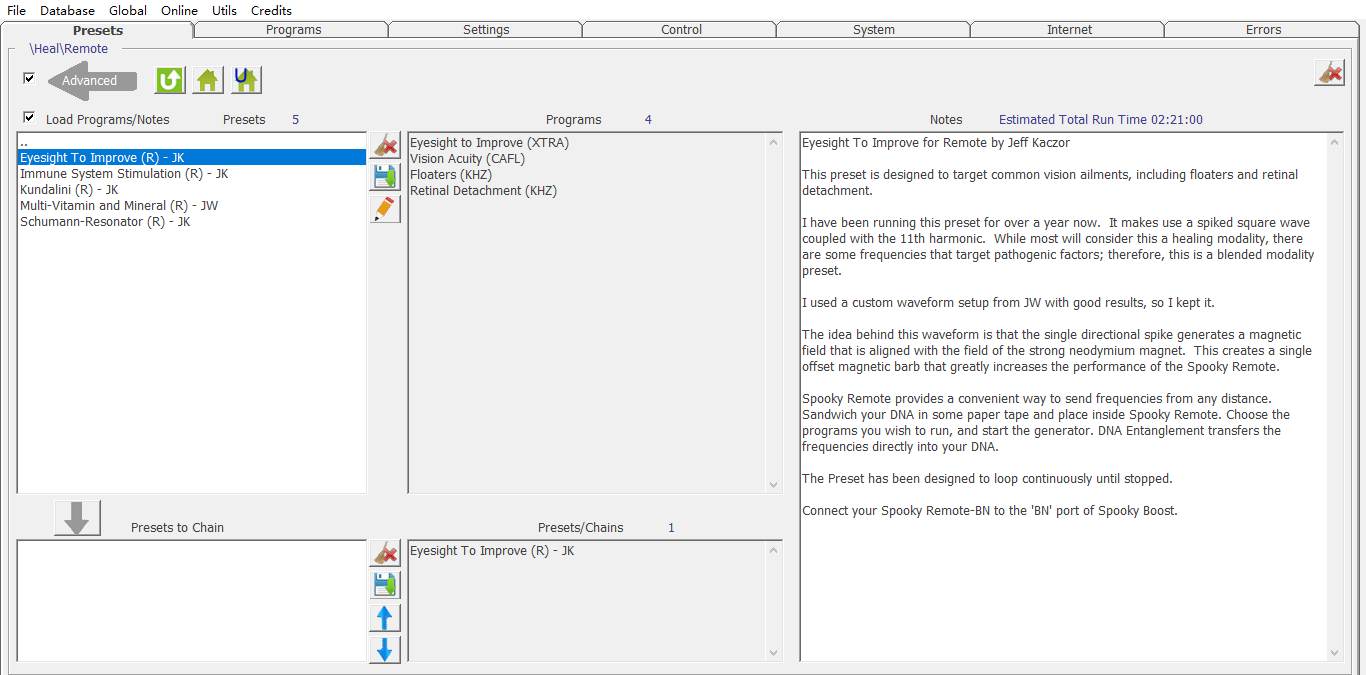Image resolution: width=1366 pixels, height=675 pixels.
Task: Click the broom clear icon at top right
Action: pos(1329,72)
